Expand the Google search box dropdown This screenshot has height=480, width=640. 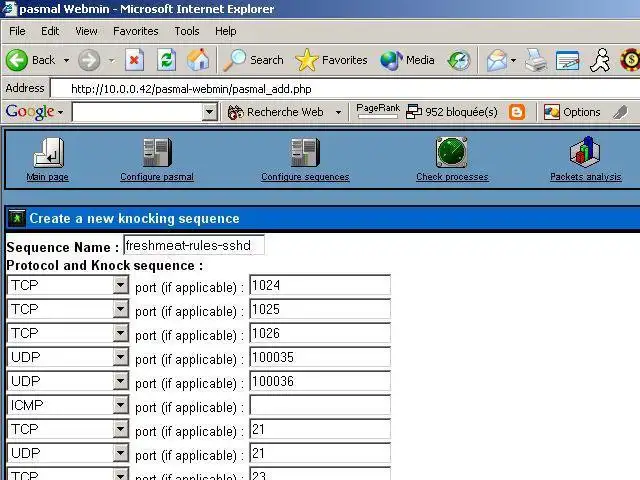pos(210,111)
